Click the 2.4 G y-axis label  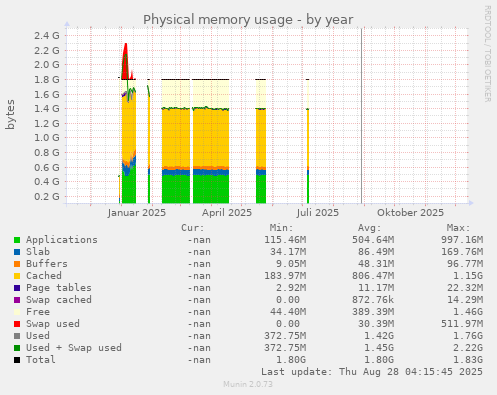click(x=47, y=35)
